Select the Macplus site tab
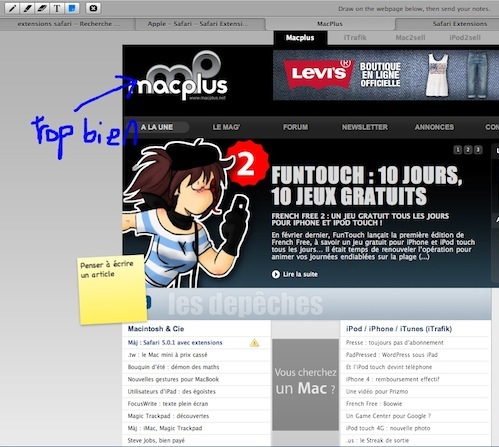Screen dimensions: 499x447 pos(300,38)
